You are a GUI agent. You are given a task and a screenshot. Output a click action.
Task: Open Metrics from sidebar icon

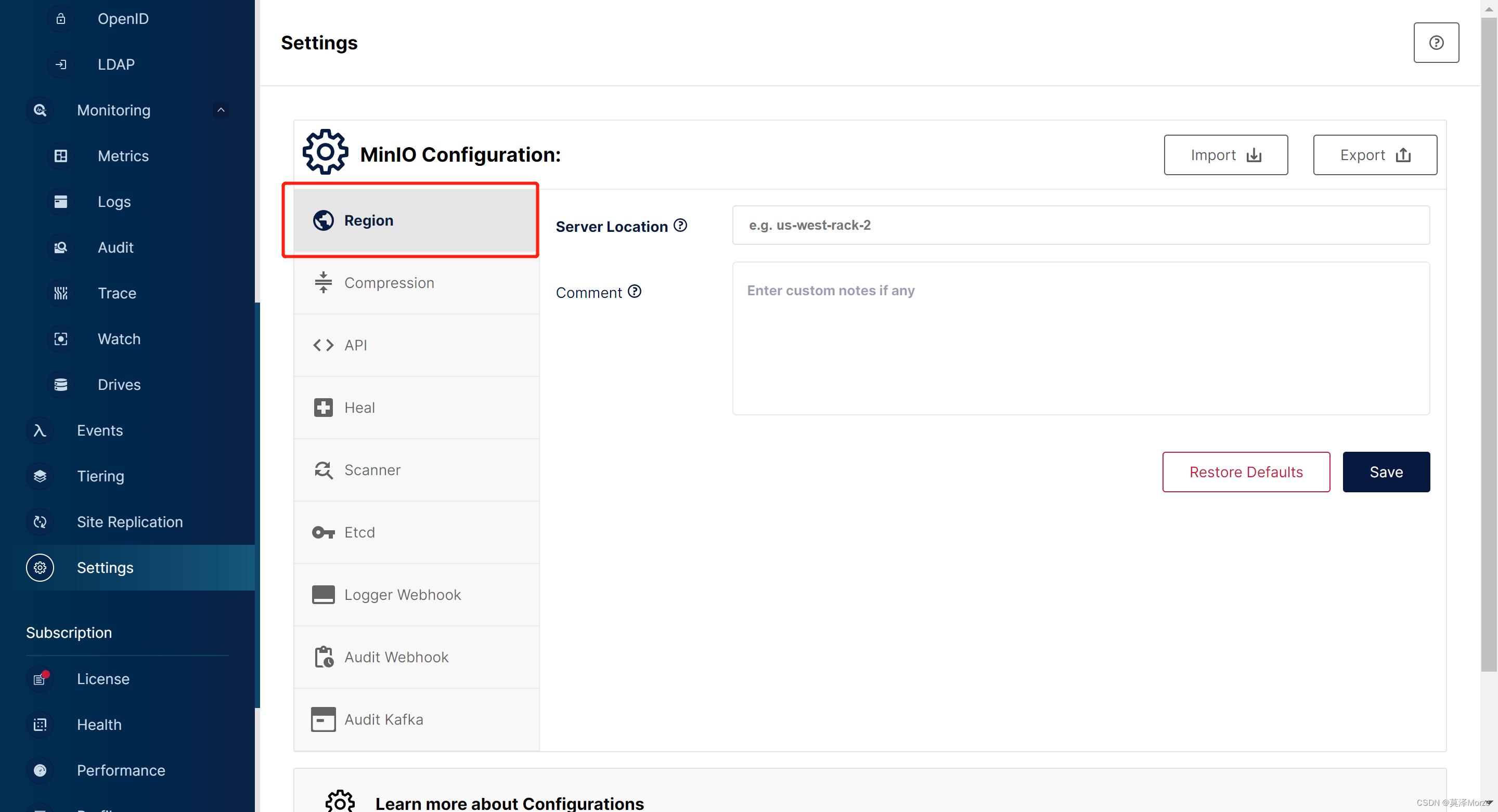[60, 156]
